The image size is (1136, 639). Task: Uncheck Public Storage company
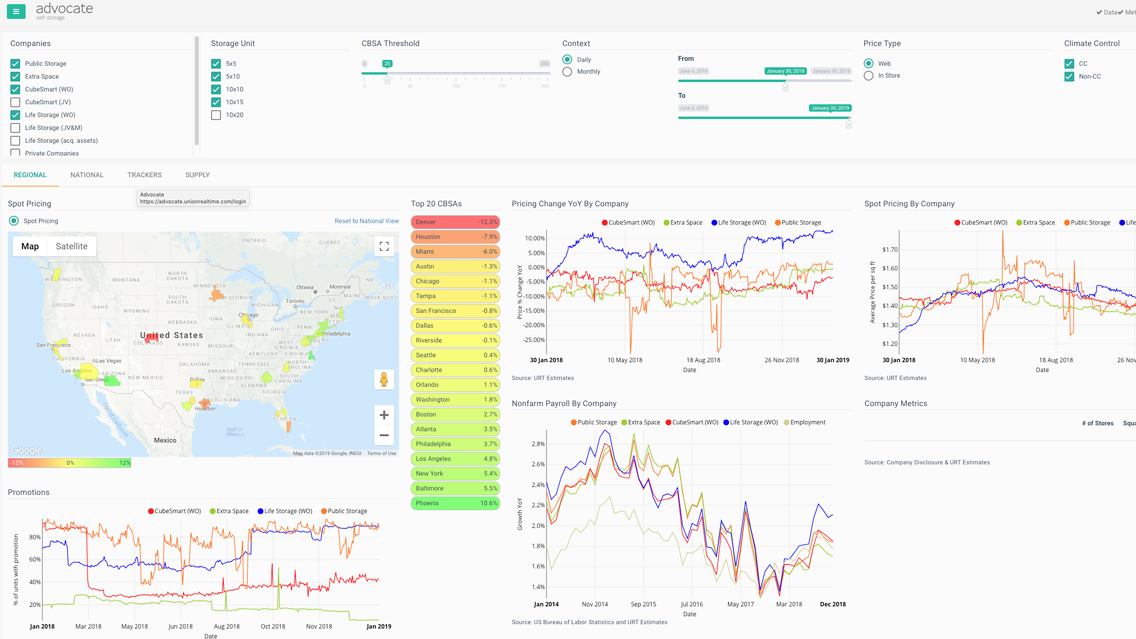pyautogui.click(x=15, y=64)
